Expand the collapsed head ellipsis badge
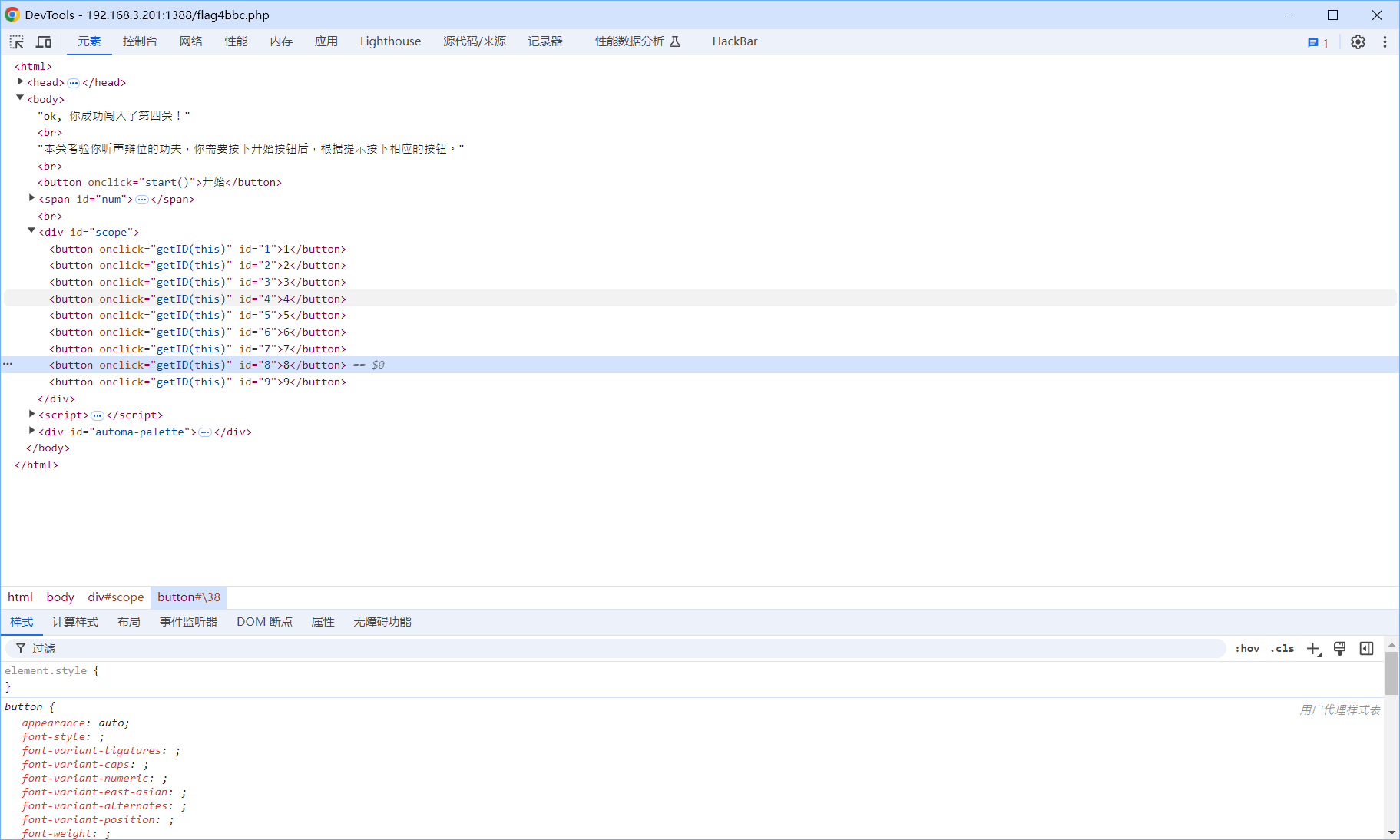The width and height of the screenshot is (1400, 840). [x=74, y=83]
